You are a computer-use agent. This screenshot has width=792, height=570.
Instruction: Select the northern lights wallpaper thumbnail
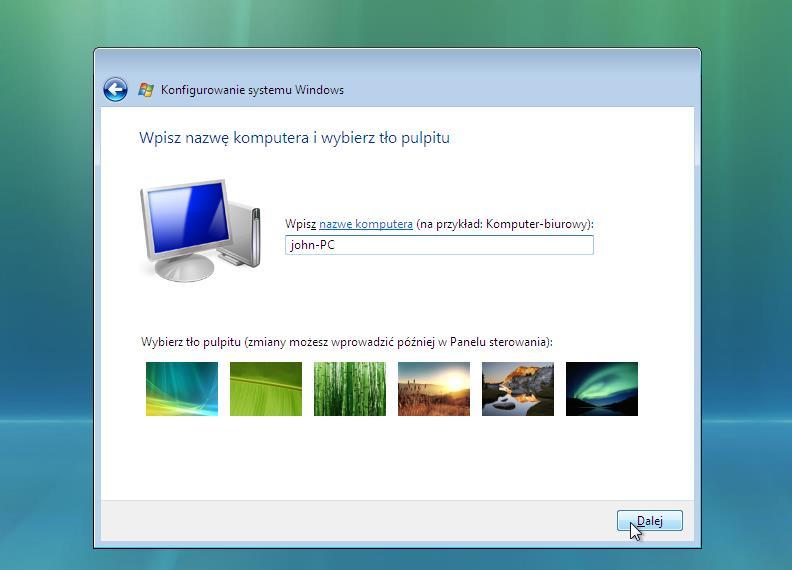pos(602,389)
